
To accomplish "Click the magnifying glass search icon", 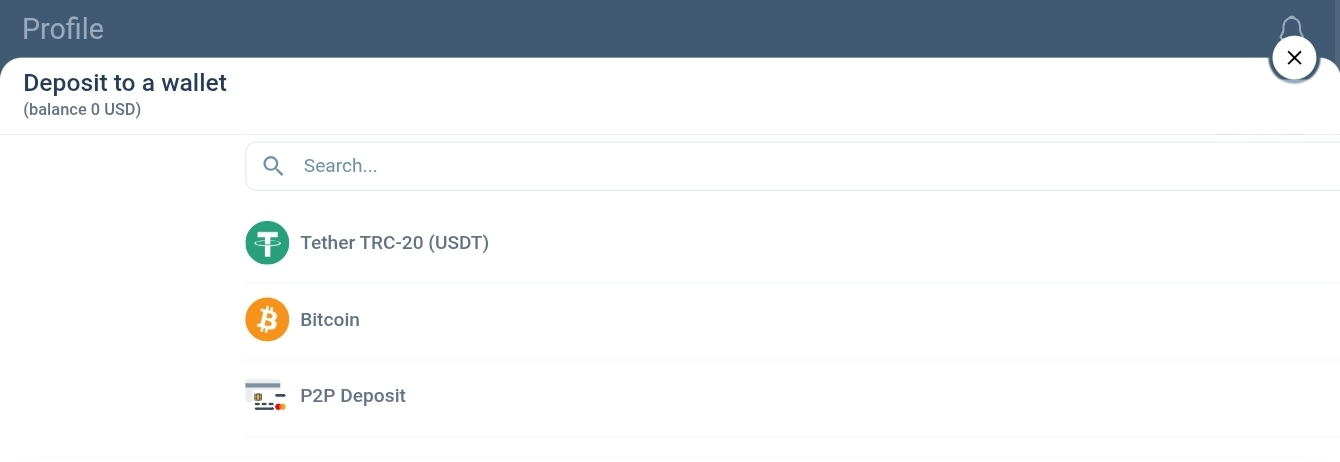I will coord(273,166).
